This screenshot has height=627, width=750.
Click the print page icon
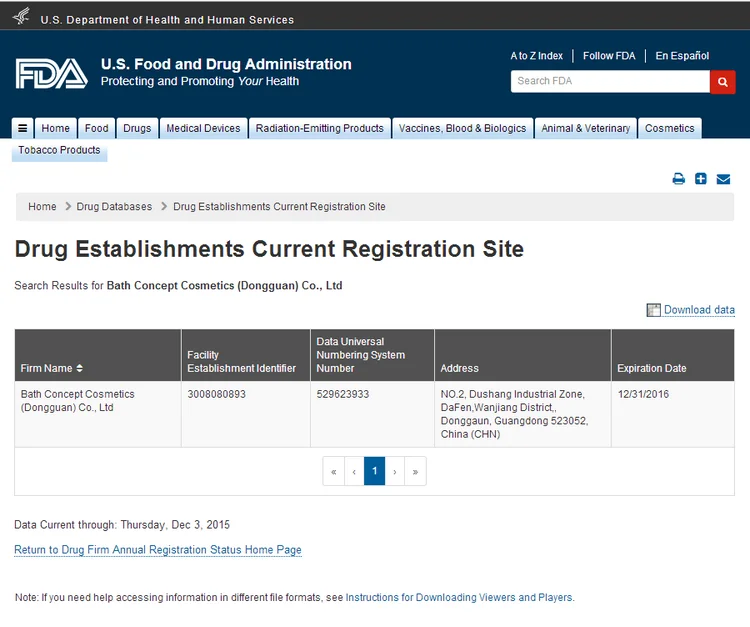point(678,179)
